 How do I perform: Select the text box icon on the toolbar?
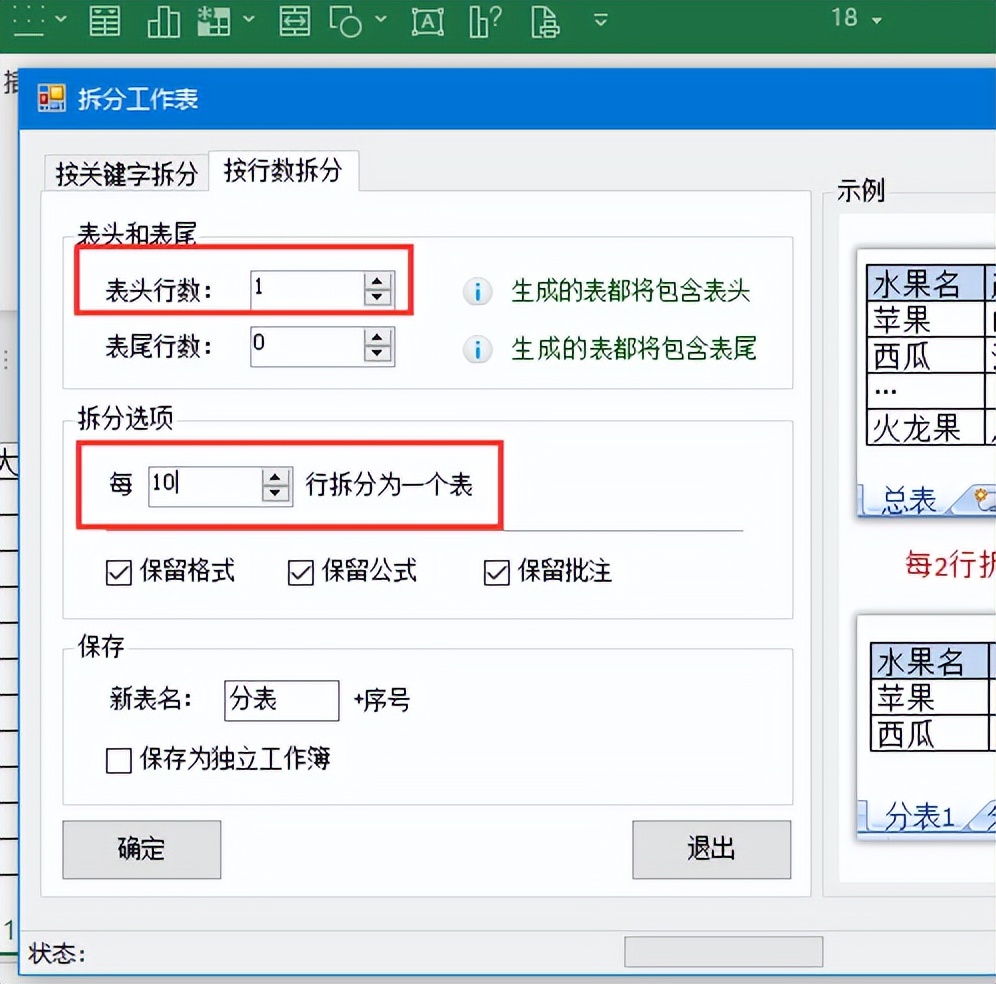[427, 21]
